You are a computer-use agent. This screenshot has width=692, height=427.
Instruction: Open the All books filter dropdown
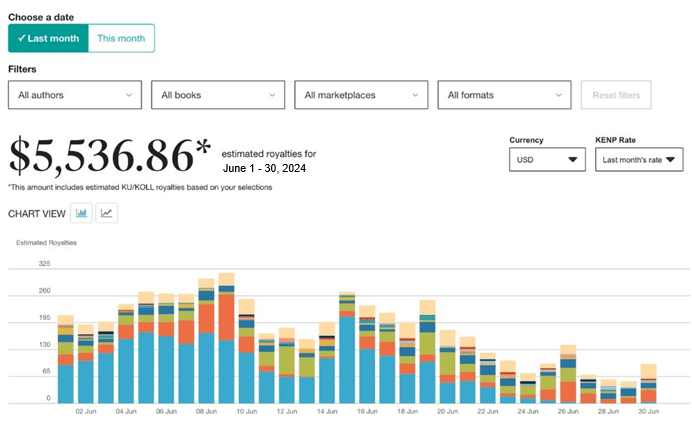(x=218, y=95)
